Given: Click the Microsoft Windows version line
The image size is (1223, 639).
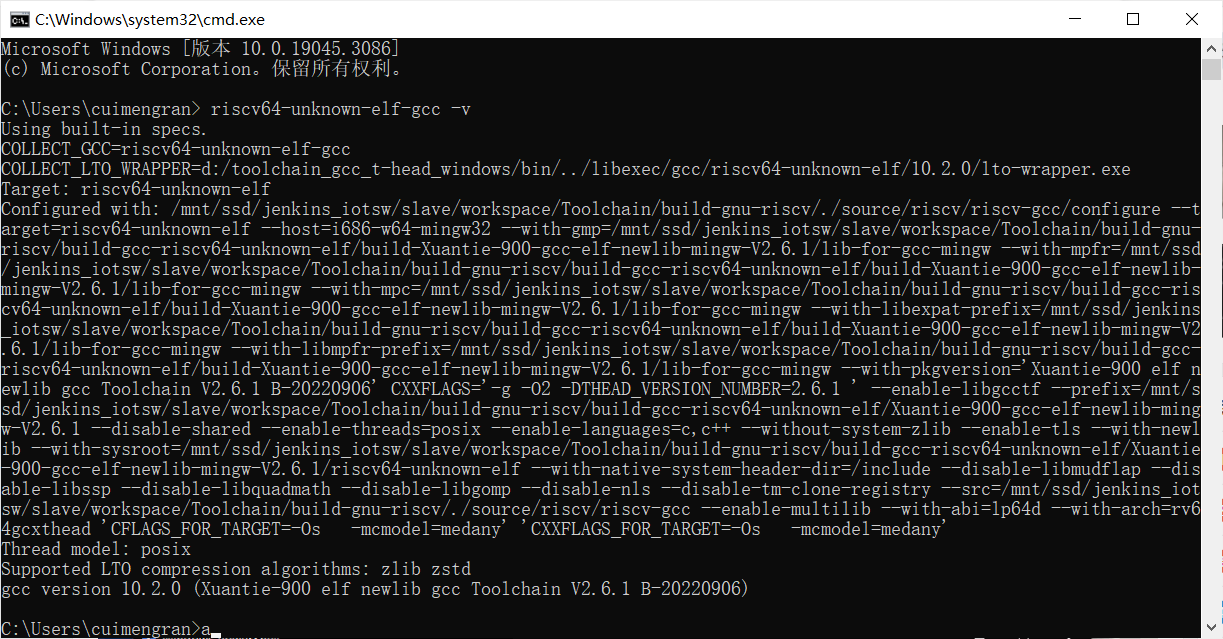Looking at the screenshot, I should pos(201,49).
